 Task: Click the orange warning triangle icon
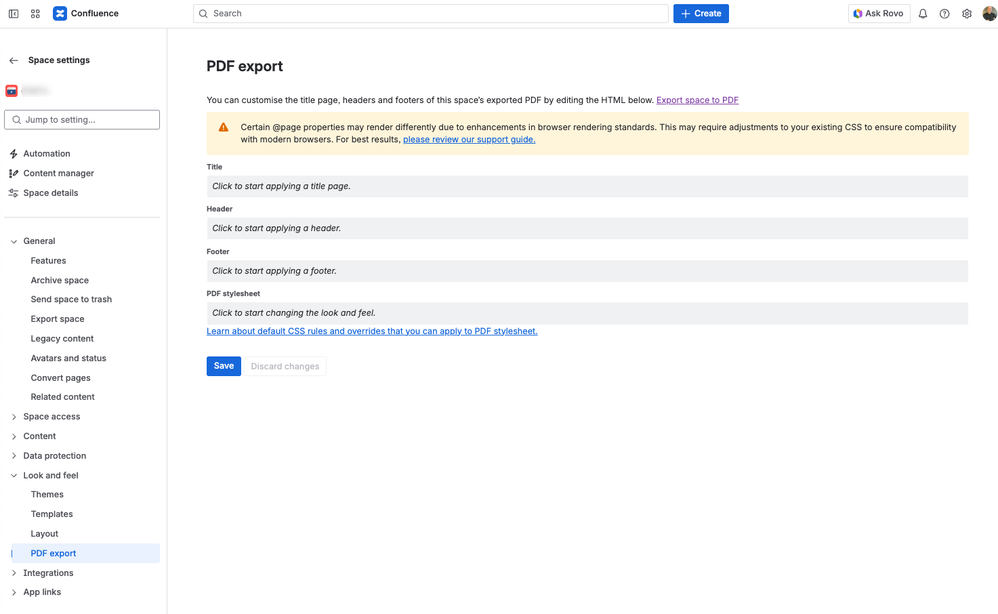pyautogui.click(x=223, y=127)
